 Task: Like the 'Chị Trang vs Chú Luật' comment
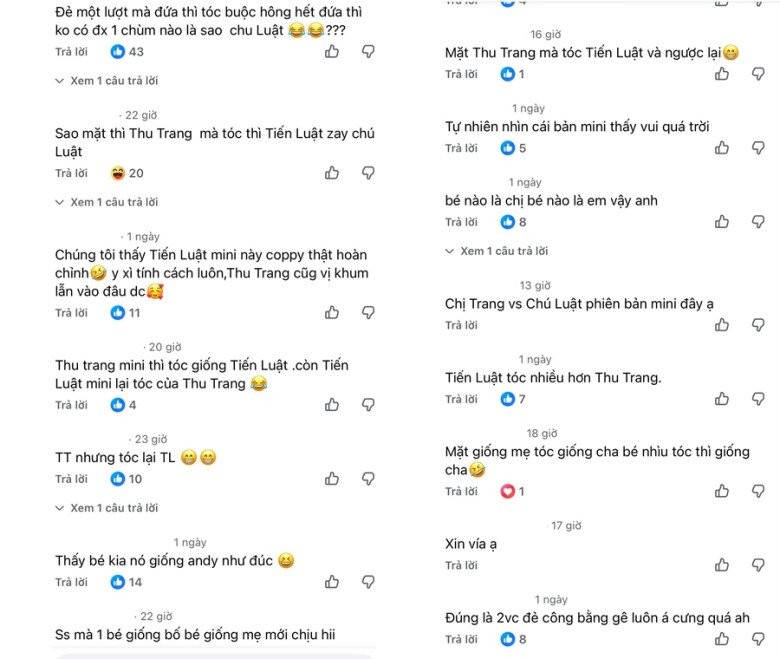click(x=722, y=325)
